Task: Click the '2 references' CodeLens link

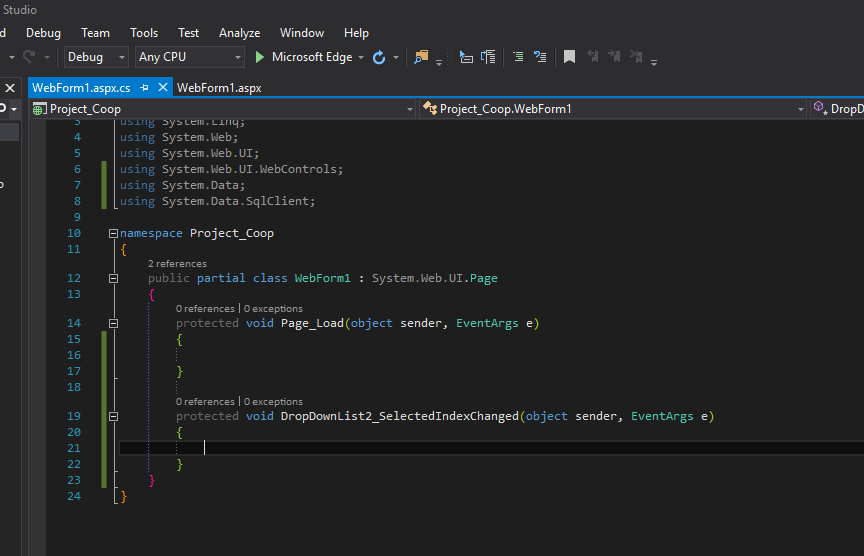Action: tap(177, 263)
